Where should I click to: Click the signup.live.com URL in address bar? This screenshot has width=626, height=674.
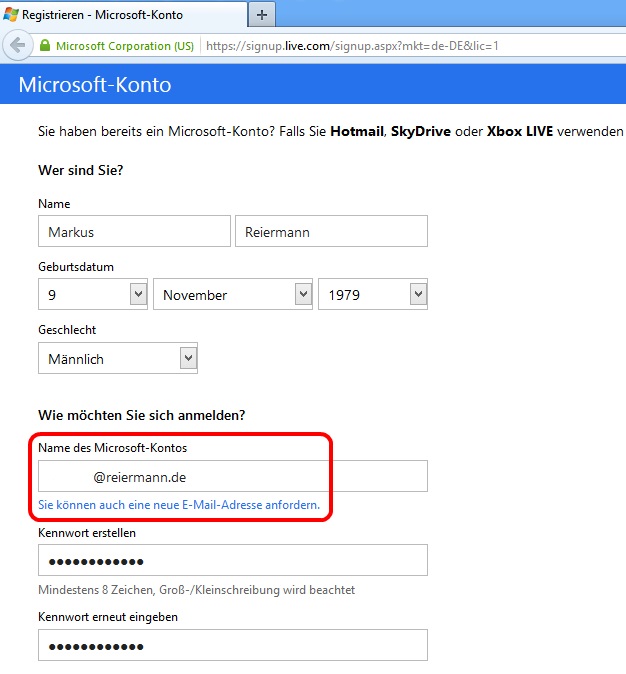point(352,46)
